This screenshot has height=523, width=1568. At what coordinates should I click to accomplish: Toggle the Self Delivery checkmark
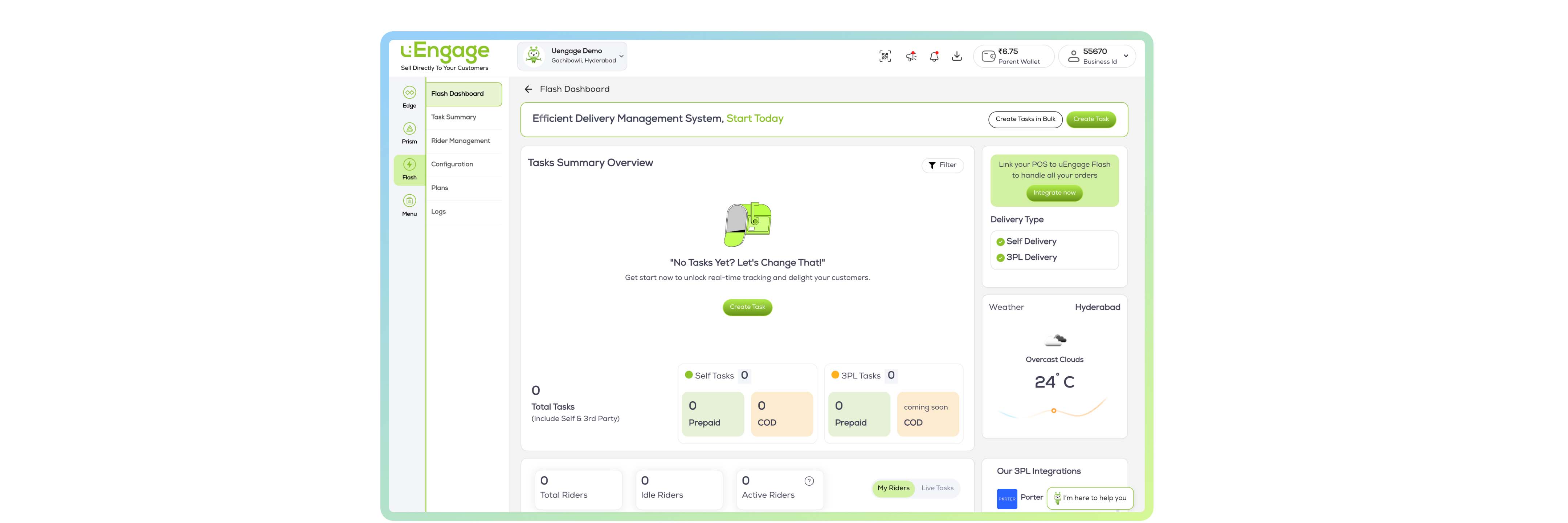pyautogui.click(x=1000, y=242)
